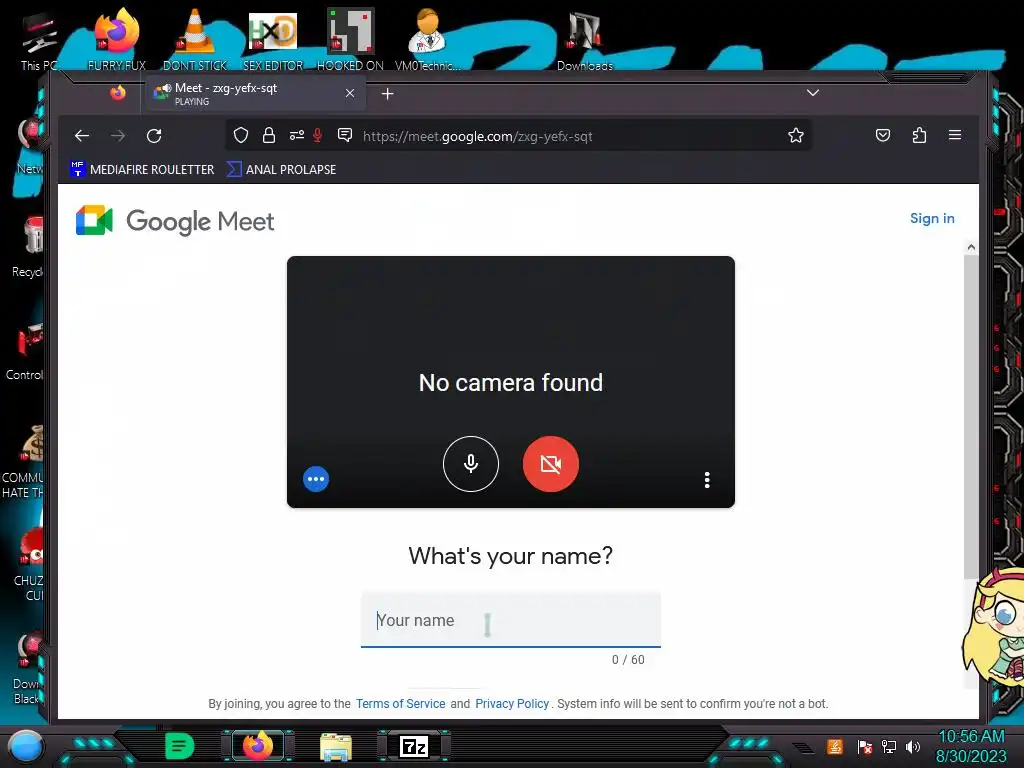Open the Downloads desktop icon
Image resolution: width=1024 pixels, height=768 pixels.
tap(584, 39)
